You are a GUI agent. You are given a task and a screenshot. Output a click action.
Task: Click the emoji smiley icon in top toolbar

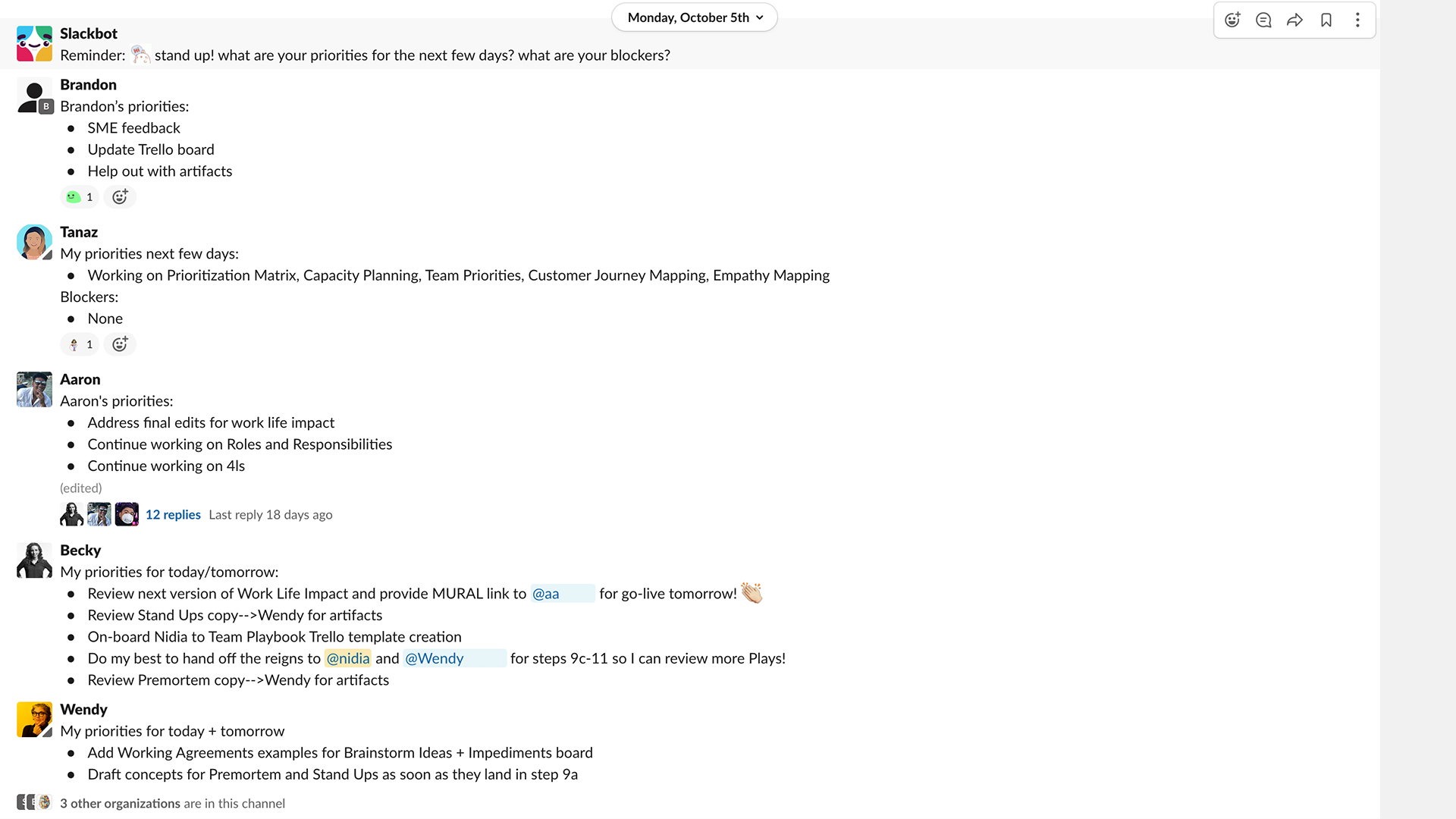click(1232, 19)
